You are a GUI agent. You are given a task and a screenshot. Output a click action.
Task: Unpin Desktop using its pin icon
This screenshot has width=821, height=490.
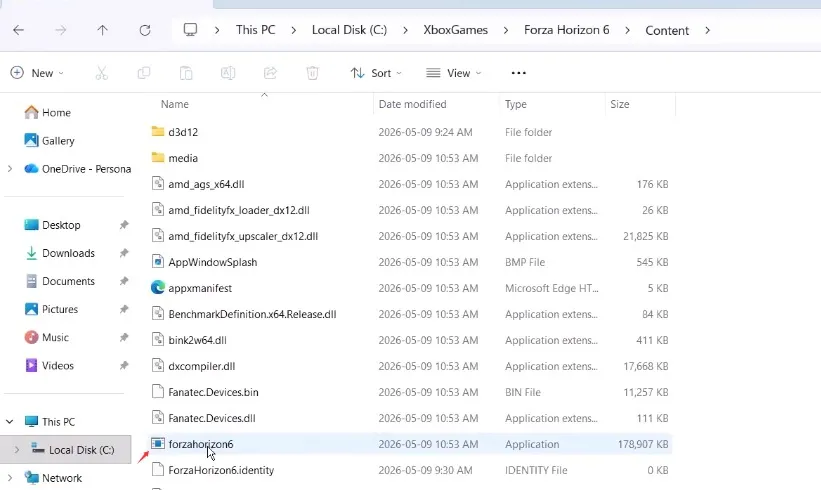124,225
